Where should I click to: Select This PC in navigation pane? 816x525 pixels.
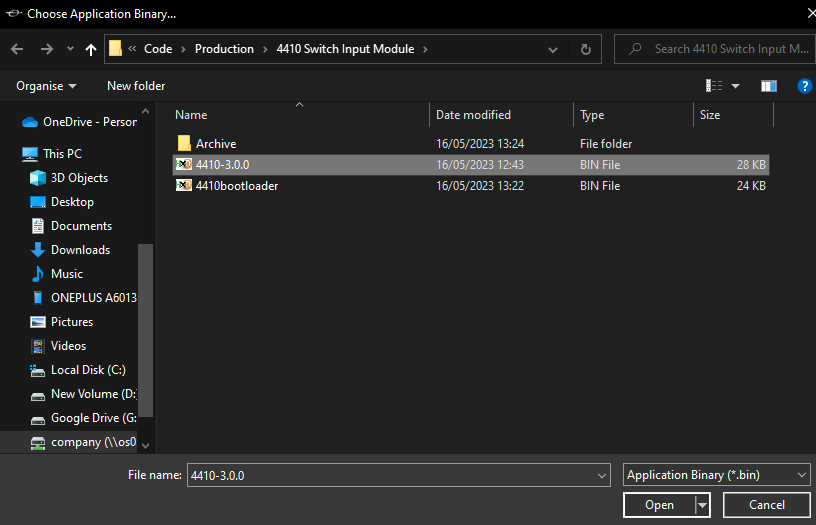pos(52,154)
